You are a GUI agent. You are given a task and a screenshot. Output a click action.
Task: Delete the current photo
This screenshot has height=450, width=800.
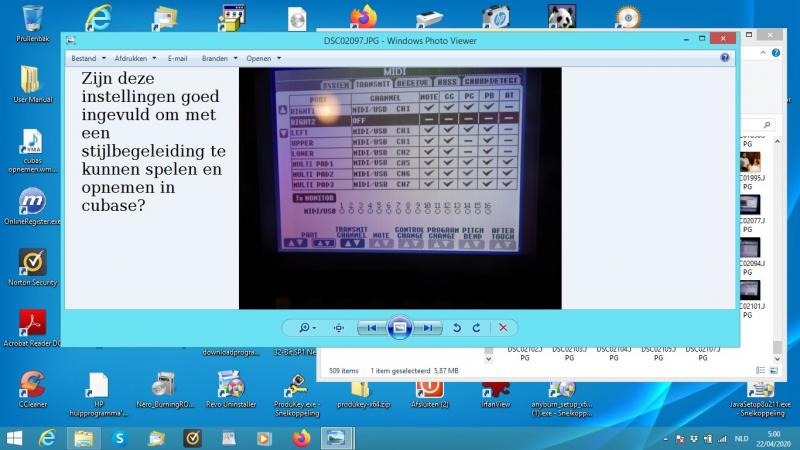[x=503, y=328]
